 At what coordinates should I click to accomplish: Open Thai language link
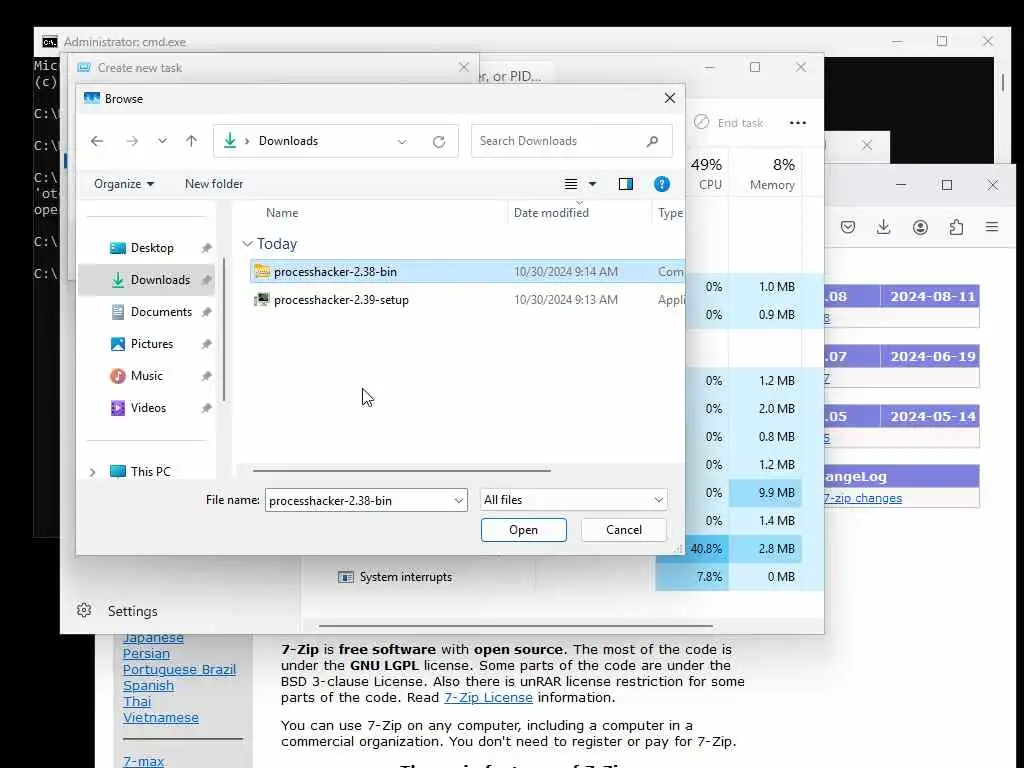137,702
